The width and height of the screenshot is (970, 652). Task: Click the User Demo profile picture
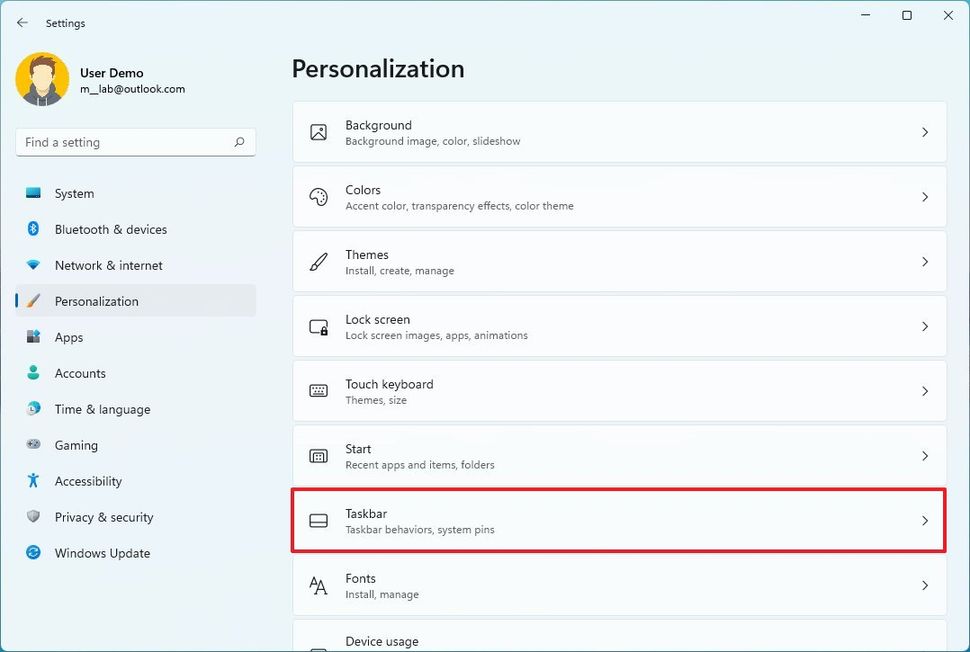[41, 79]
